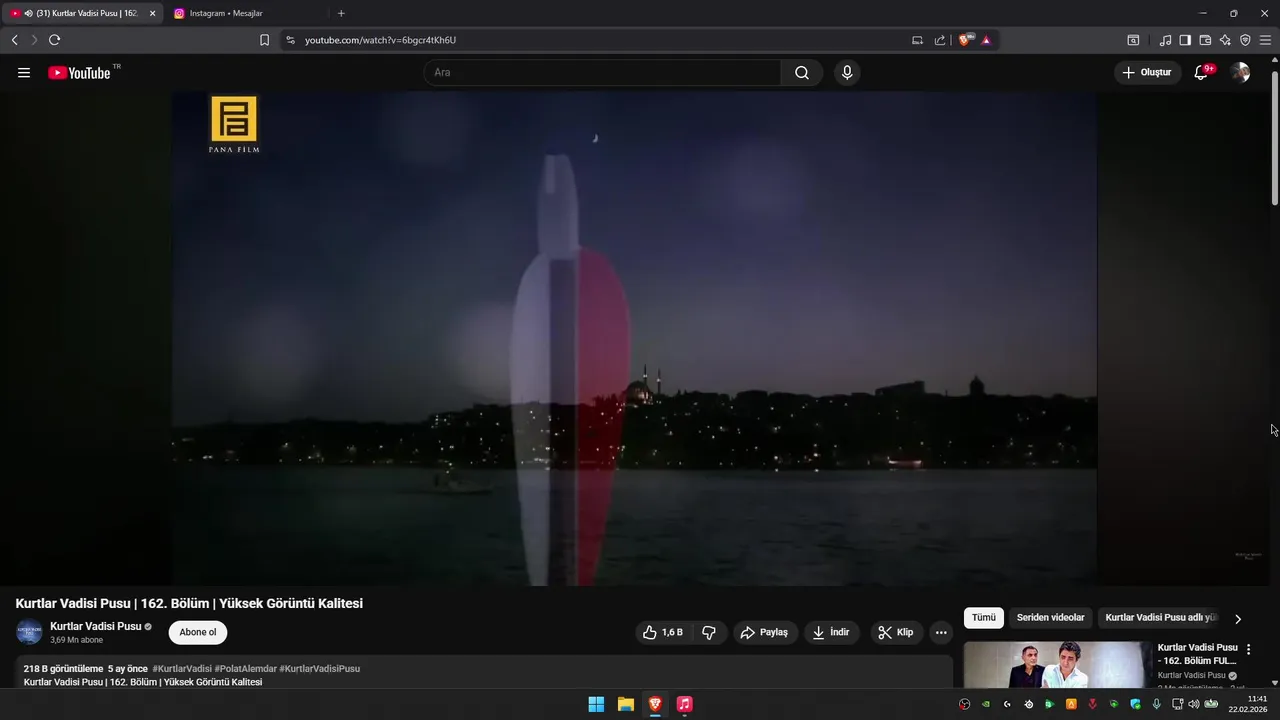
Task: Select the Kurtlar Vadisi Pusu browser tab
Action: [x=80, y=13]
